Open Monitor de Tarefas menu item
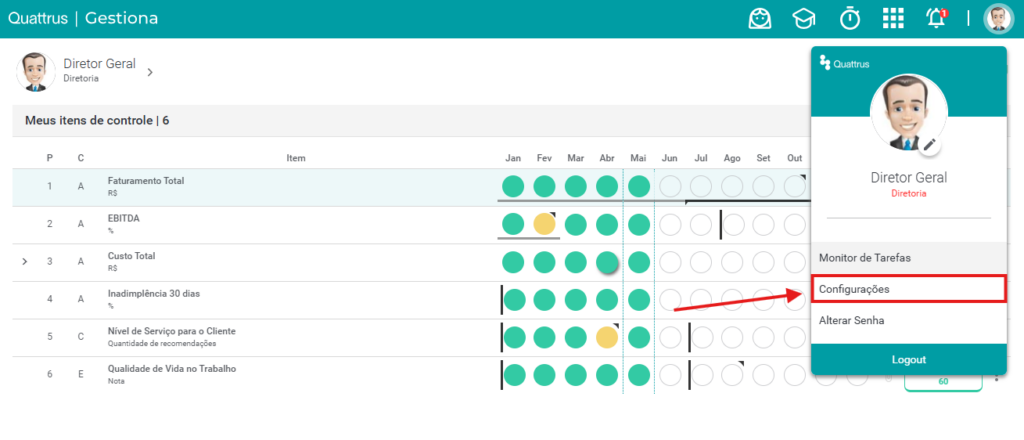This screenshot has width=1024, height=440. 909,258
